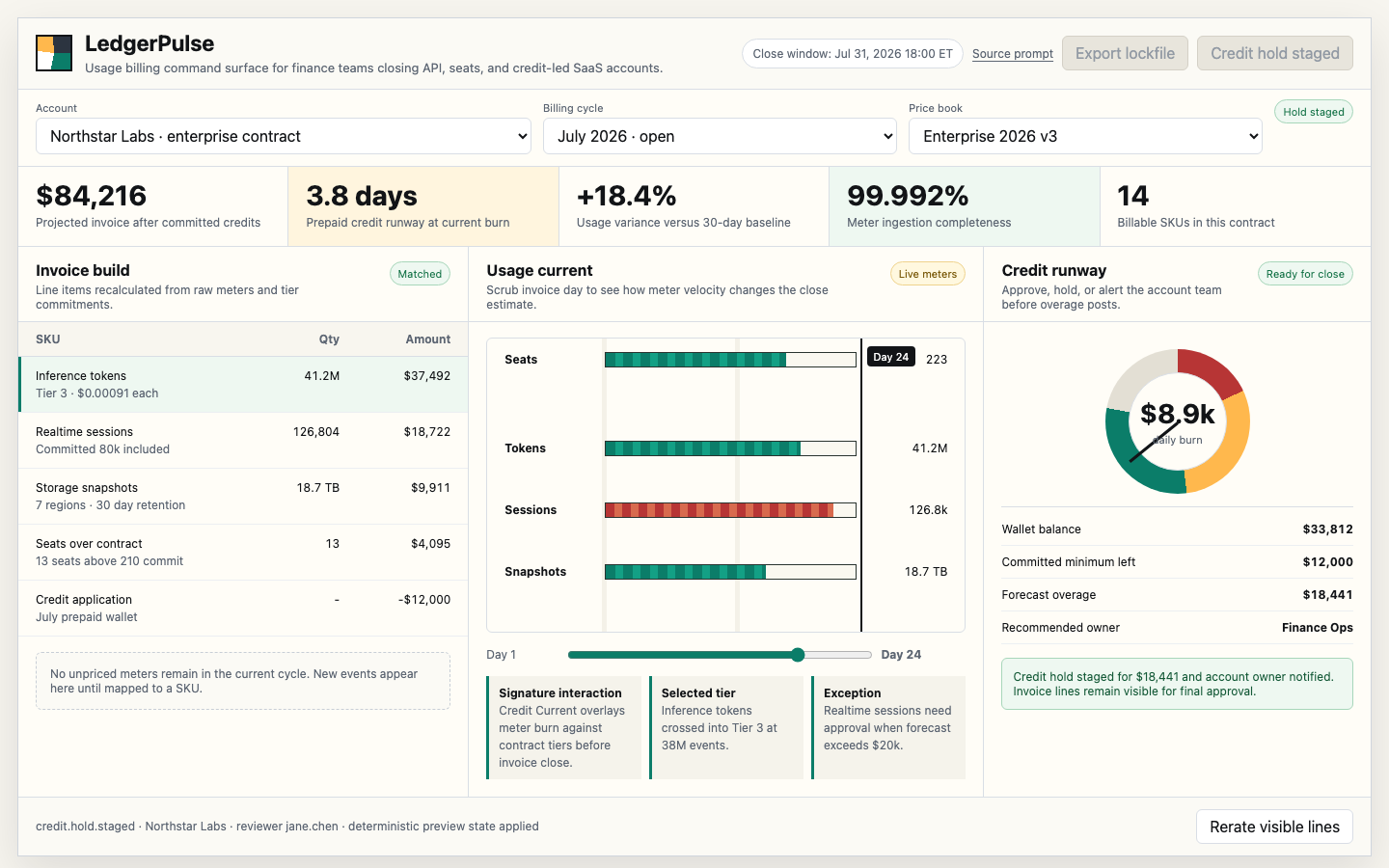Click the -$12,000 credit amount

(x=423, y=600)
